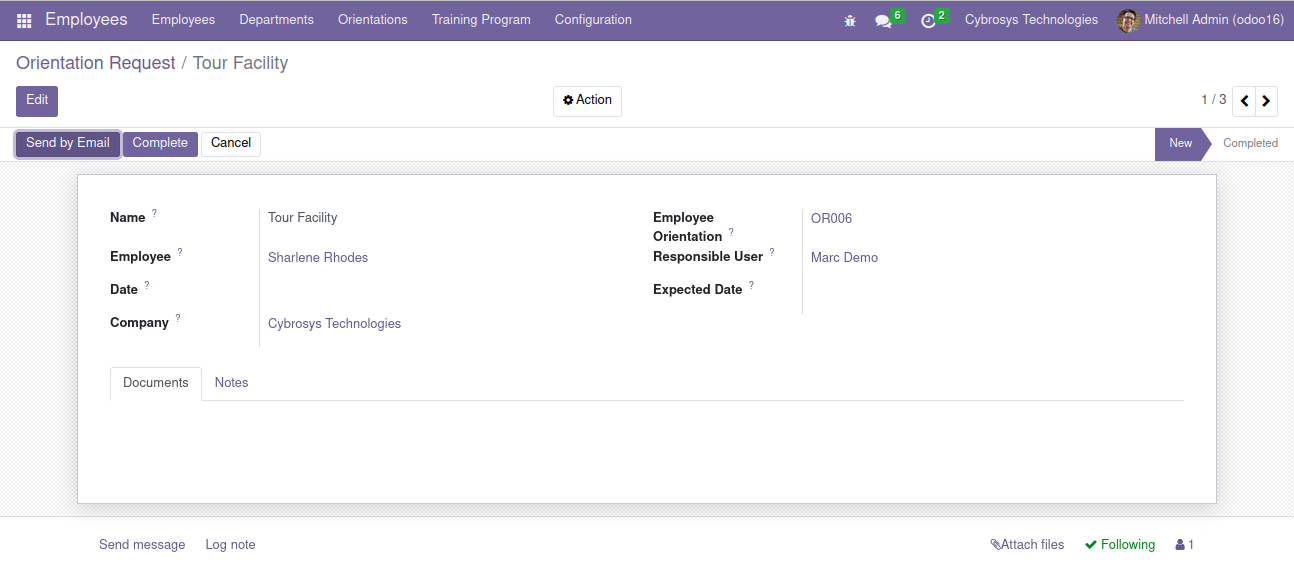Go back to the Orientation Request breadcrumb

point(96,63)
